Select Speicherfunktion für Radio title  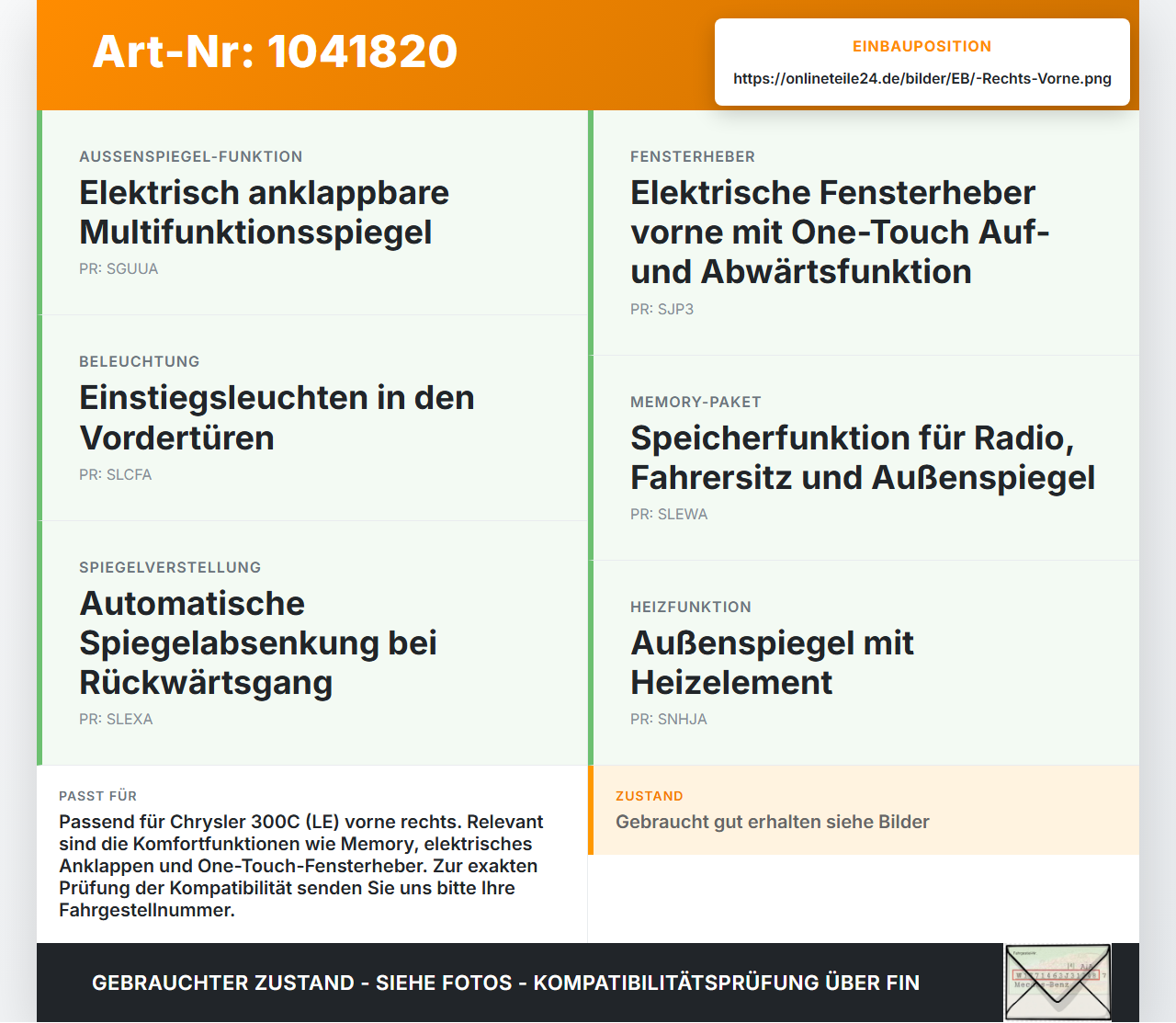click(863, 458)
